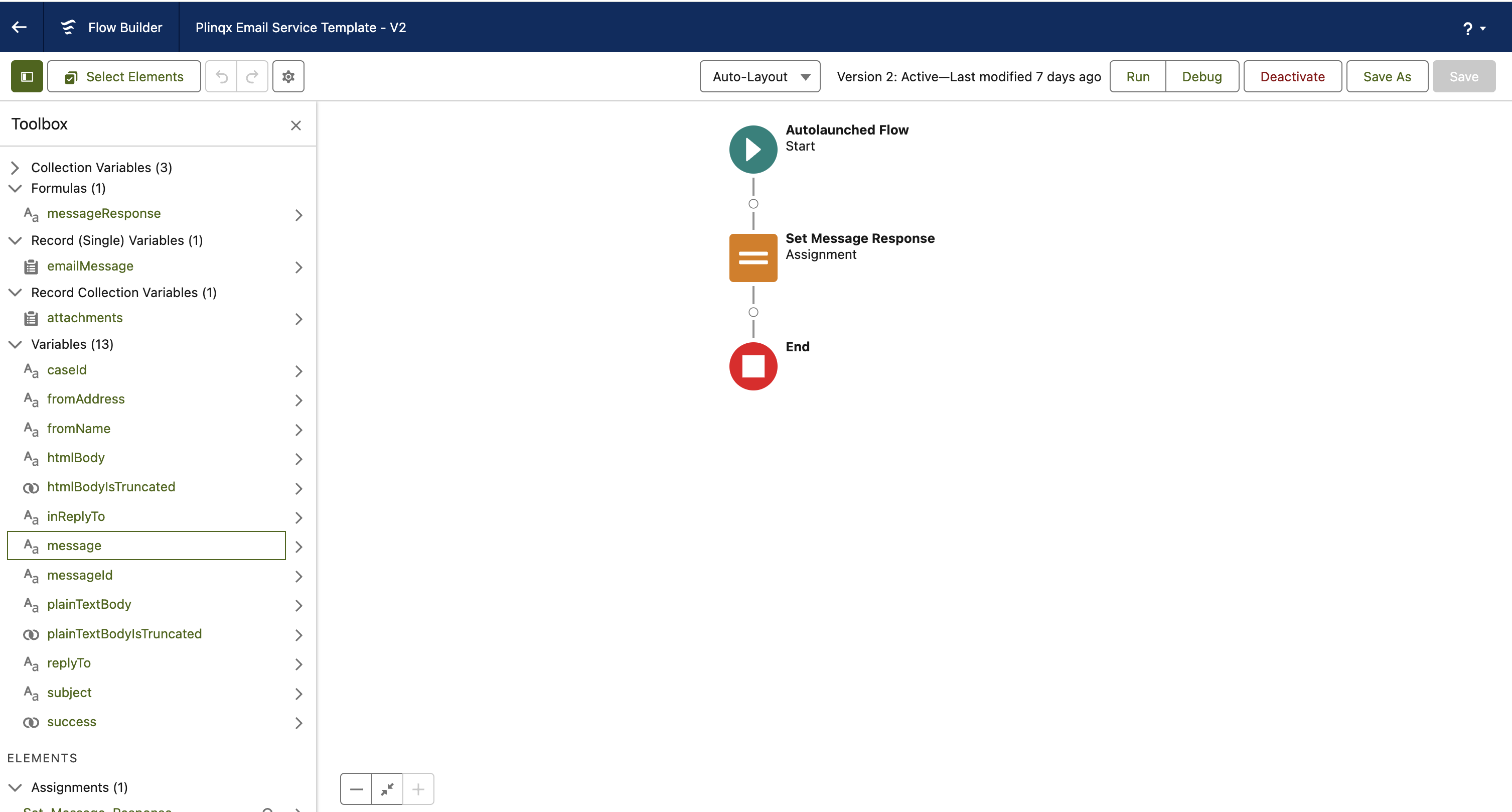Expand Collection Variables section
This screenshot has height=812, width=1512.
(x=15, y=167)
